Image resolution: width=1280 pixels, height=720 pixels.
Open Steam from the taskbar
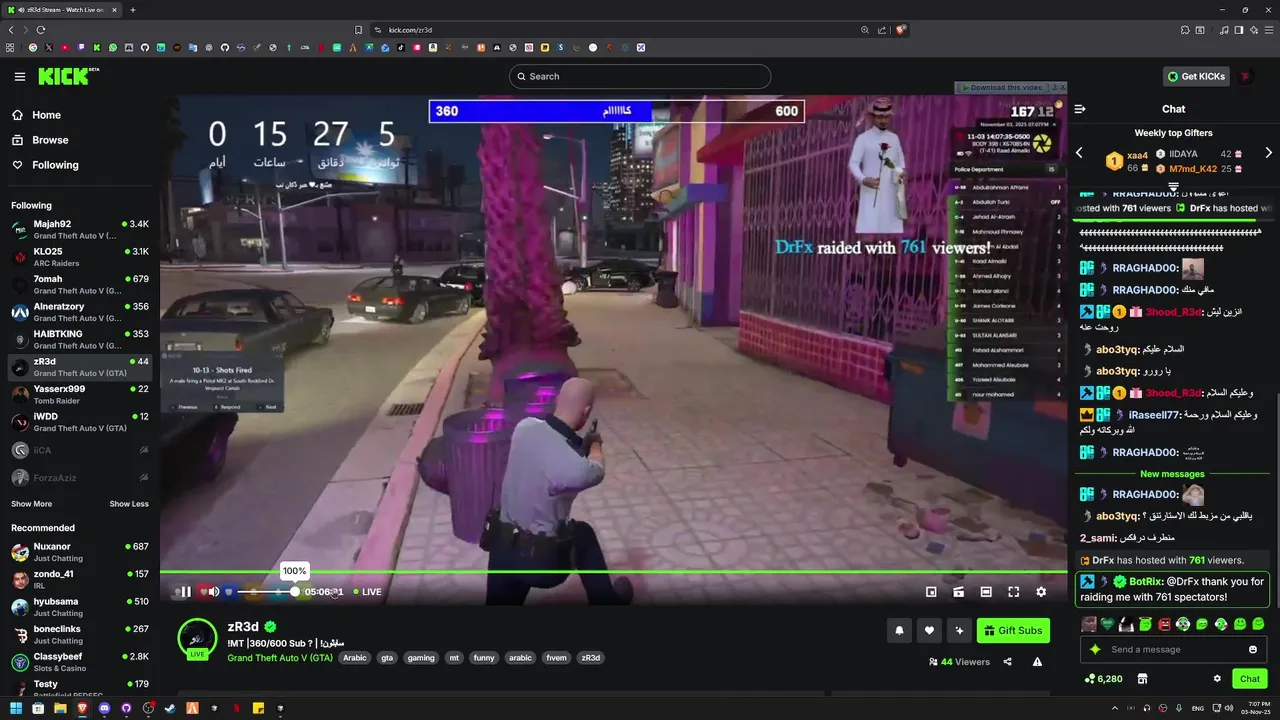click(170, 709)
